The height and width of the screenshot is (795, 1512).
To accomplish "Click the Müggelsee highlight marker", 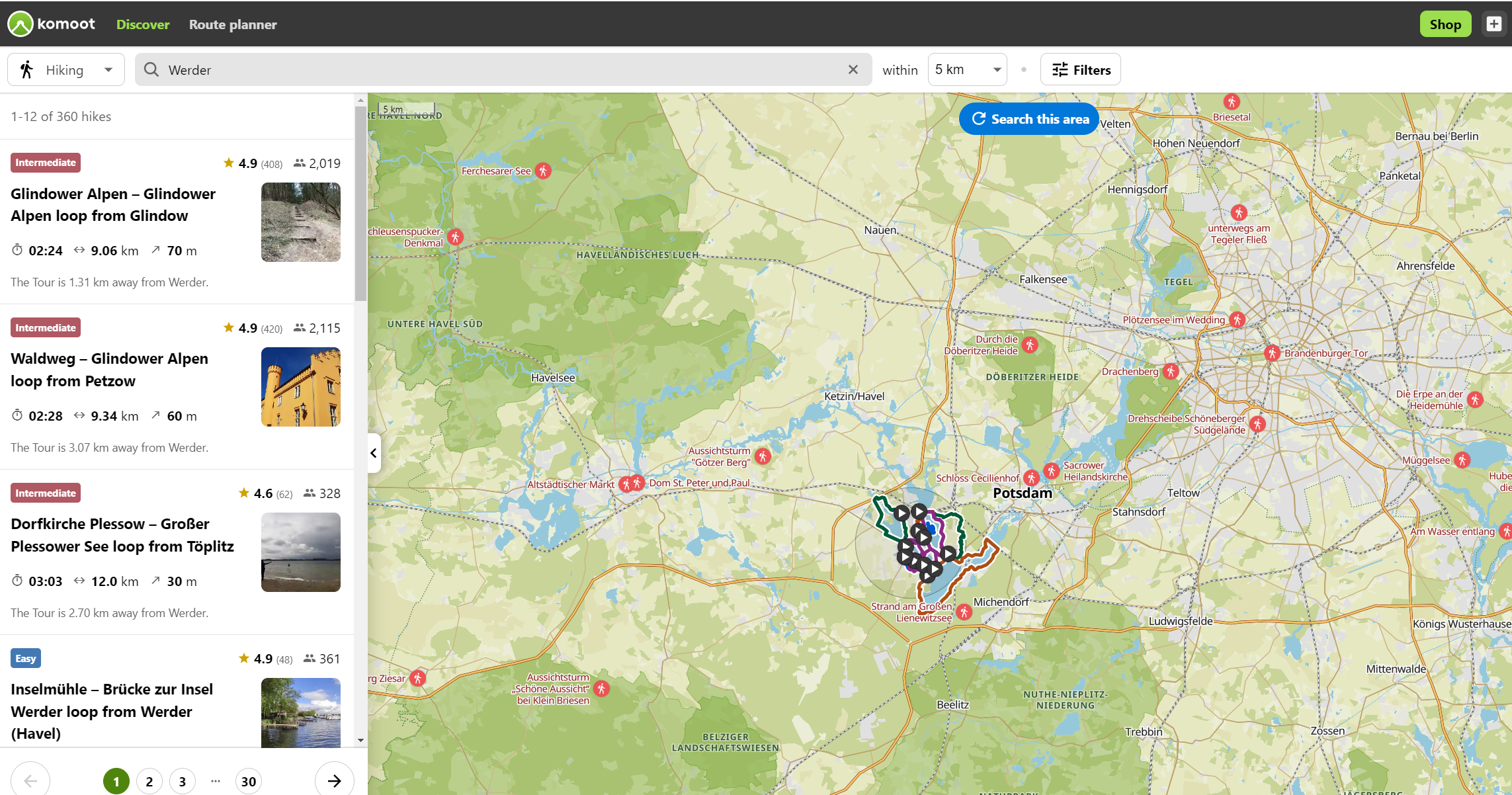I will [1462, 460].
